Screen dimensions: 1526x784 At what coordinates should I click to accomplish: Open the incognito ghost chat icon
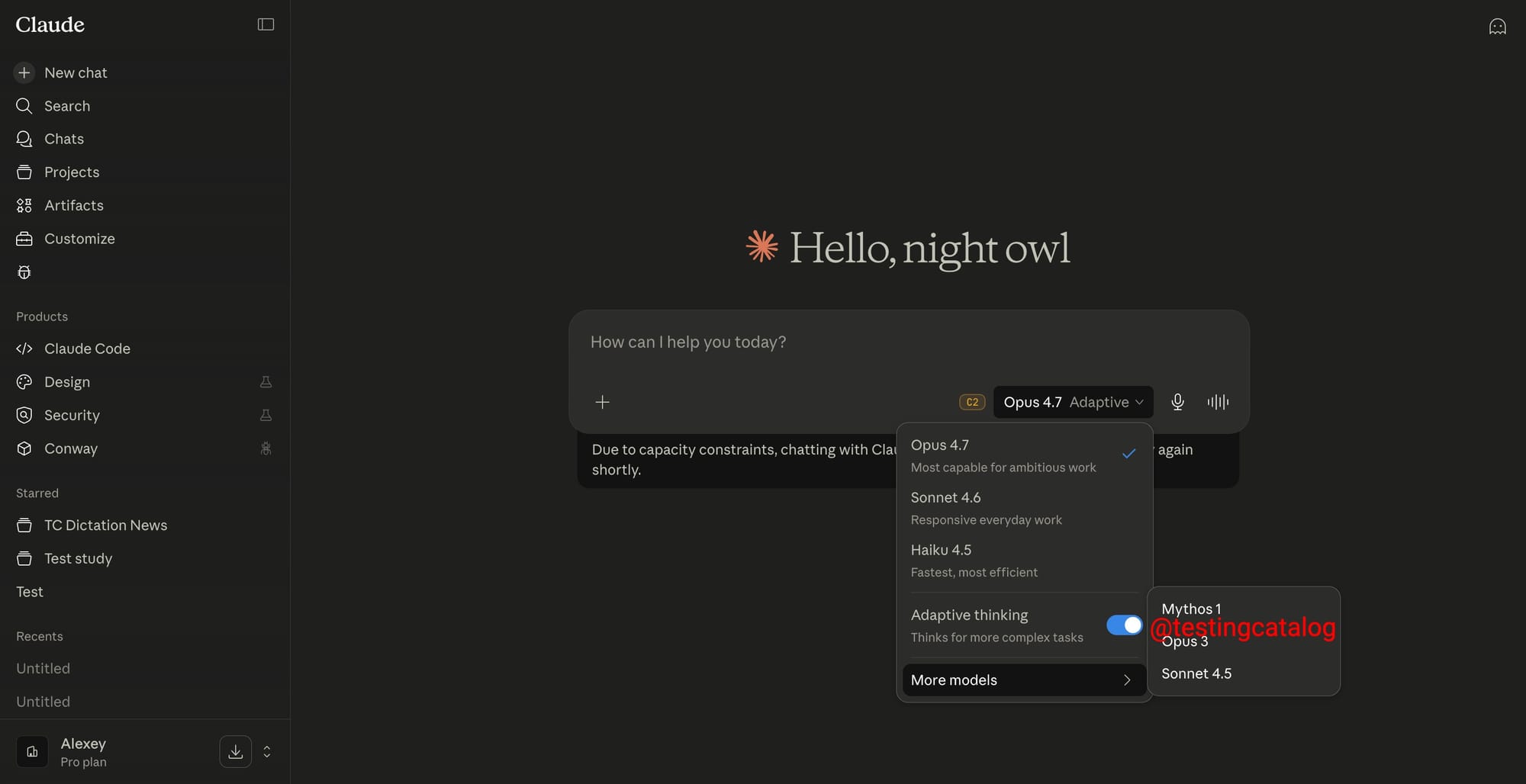[x=1497, y=27]
